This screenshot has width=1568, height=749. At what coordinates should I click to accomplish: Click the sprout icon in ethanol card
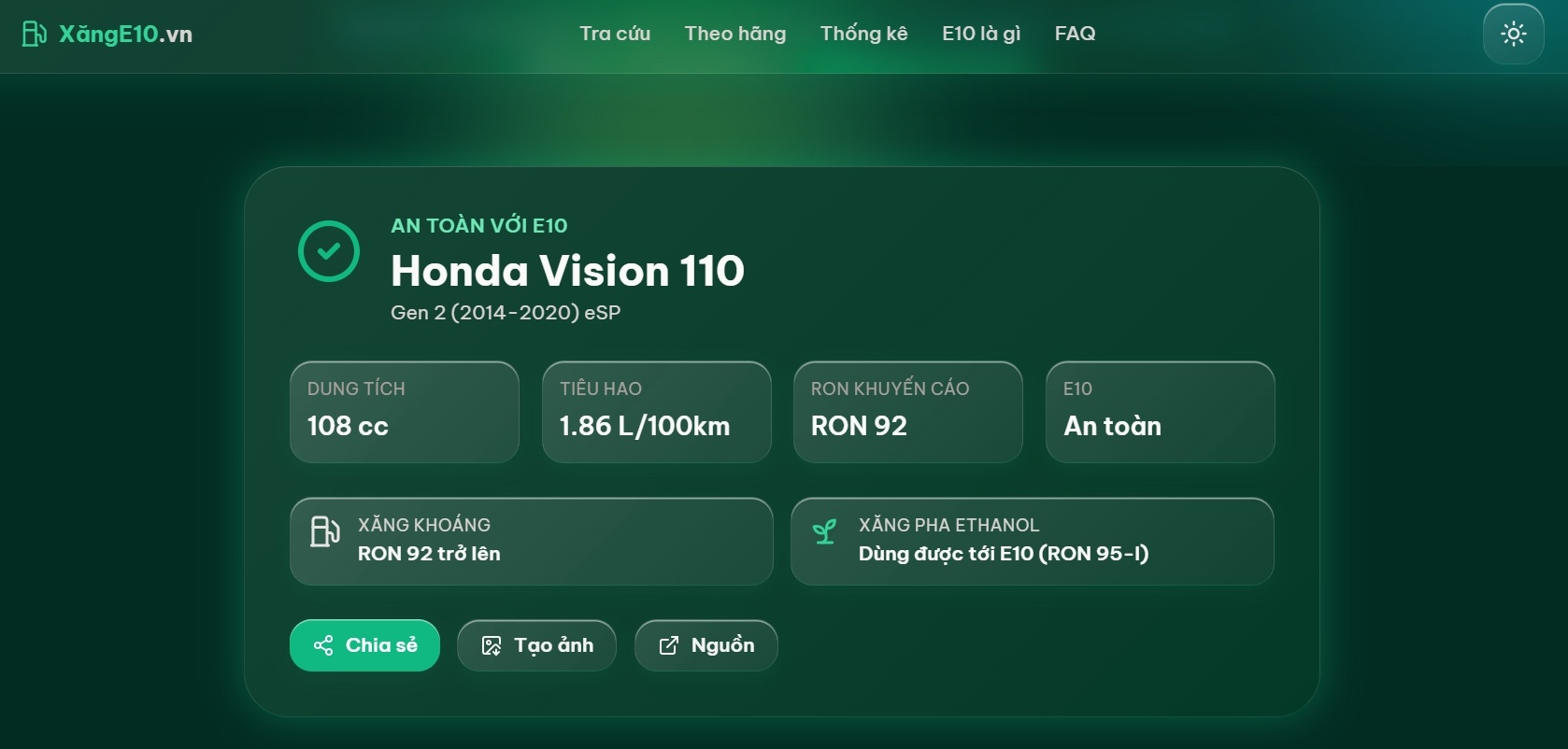tap(824, 532)
